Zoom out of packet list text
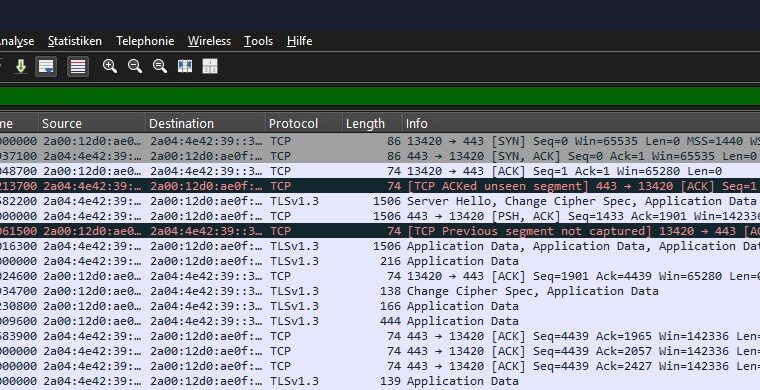The height and width of the screenshot is (390, 760). coord(135,66)
